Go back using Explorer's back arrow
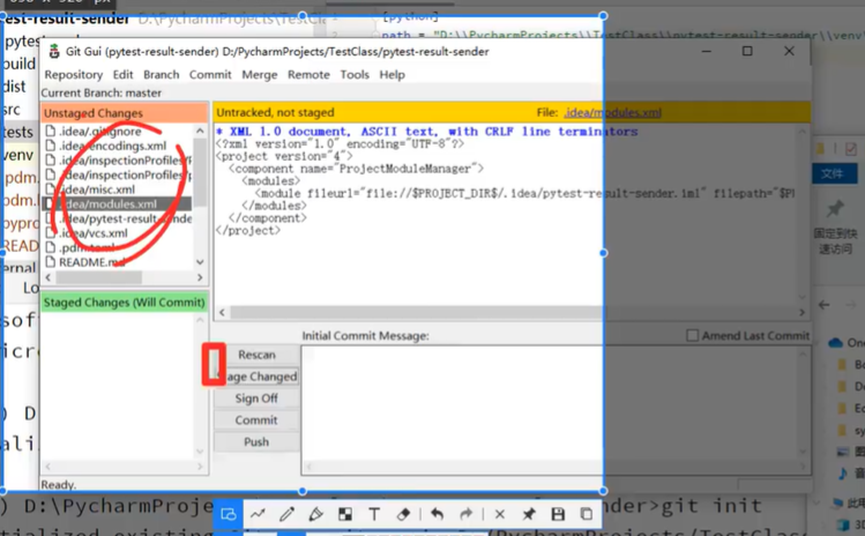Image resolution: width=865 pixels, height=536 pixels. click(824, 304)
